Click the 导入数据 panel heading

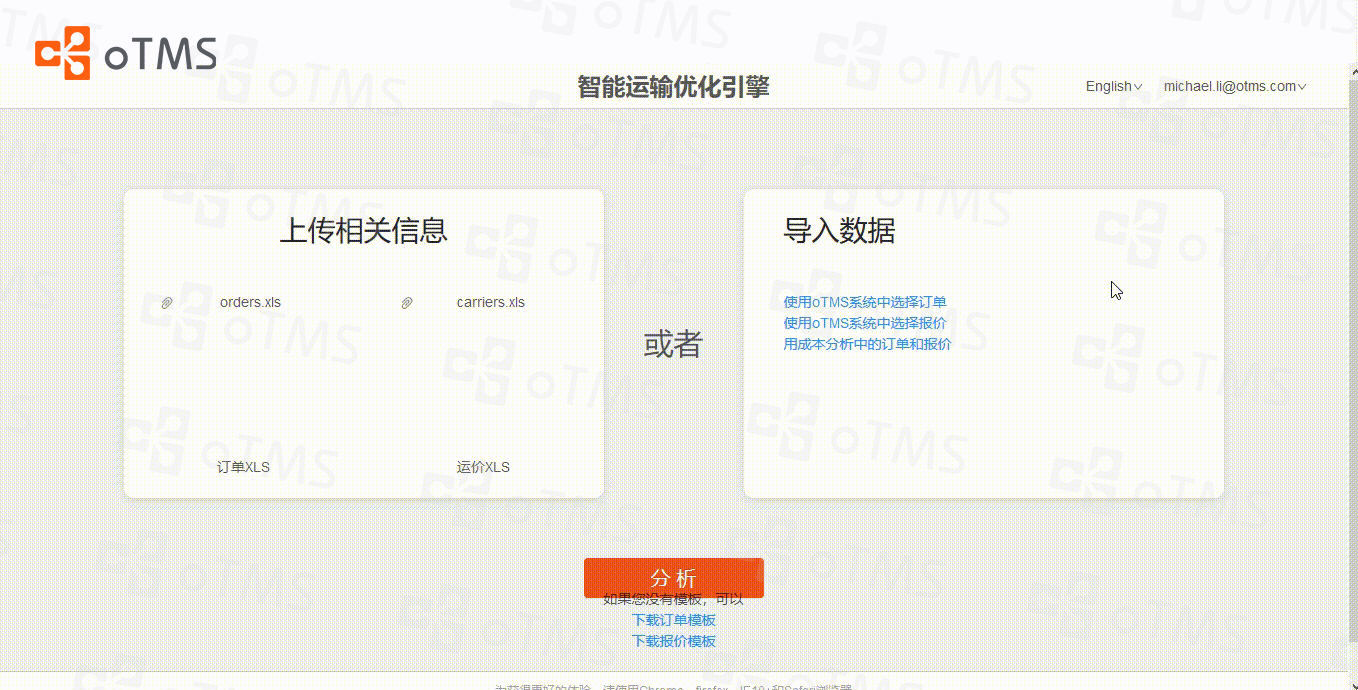838,231
